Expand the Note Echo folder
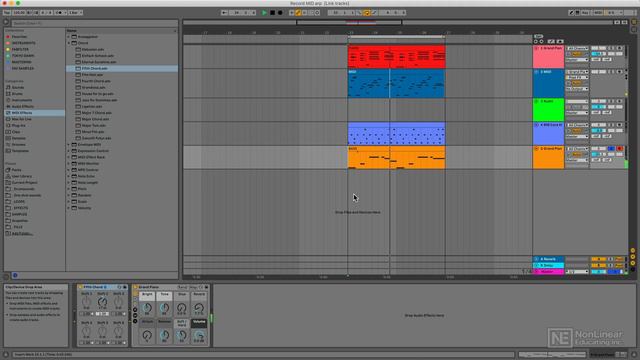Screen dimensions: 640x360 coord(69,176)
